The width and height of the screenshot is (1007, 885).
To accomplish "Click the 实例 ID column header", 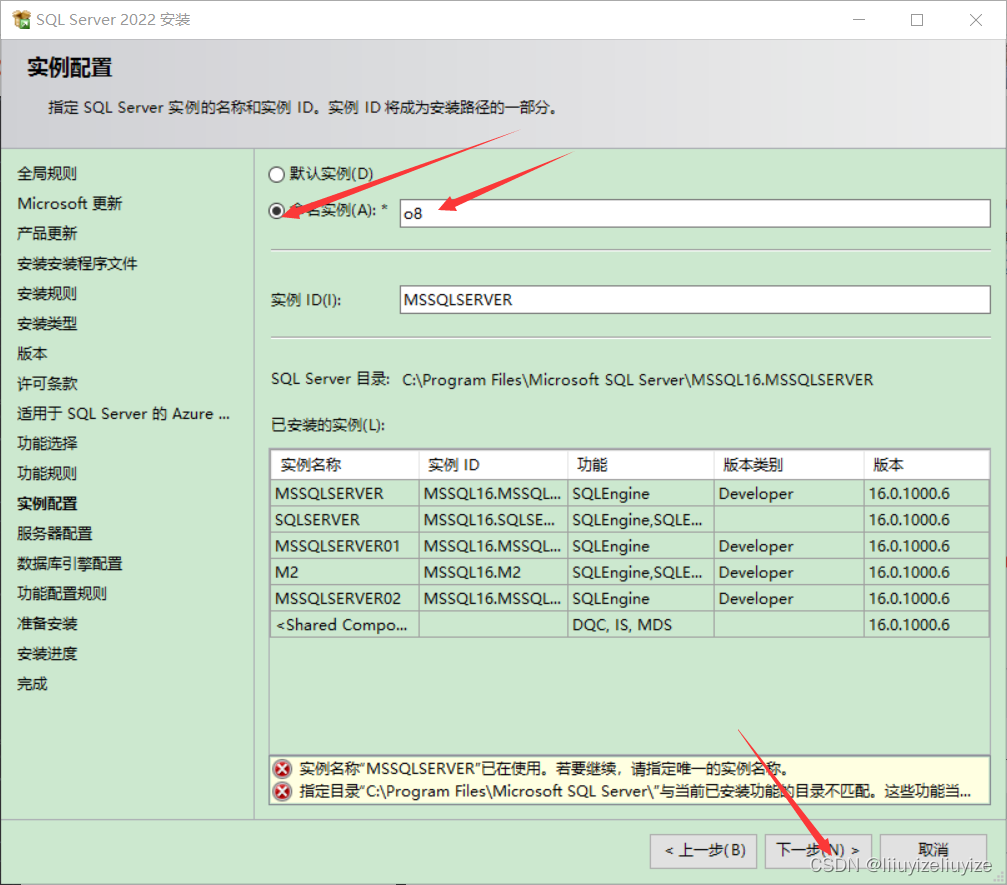I will [493, 465].
